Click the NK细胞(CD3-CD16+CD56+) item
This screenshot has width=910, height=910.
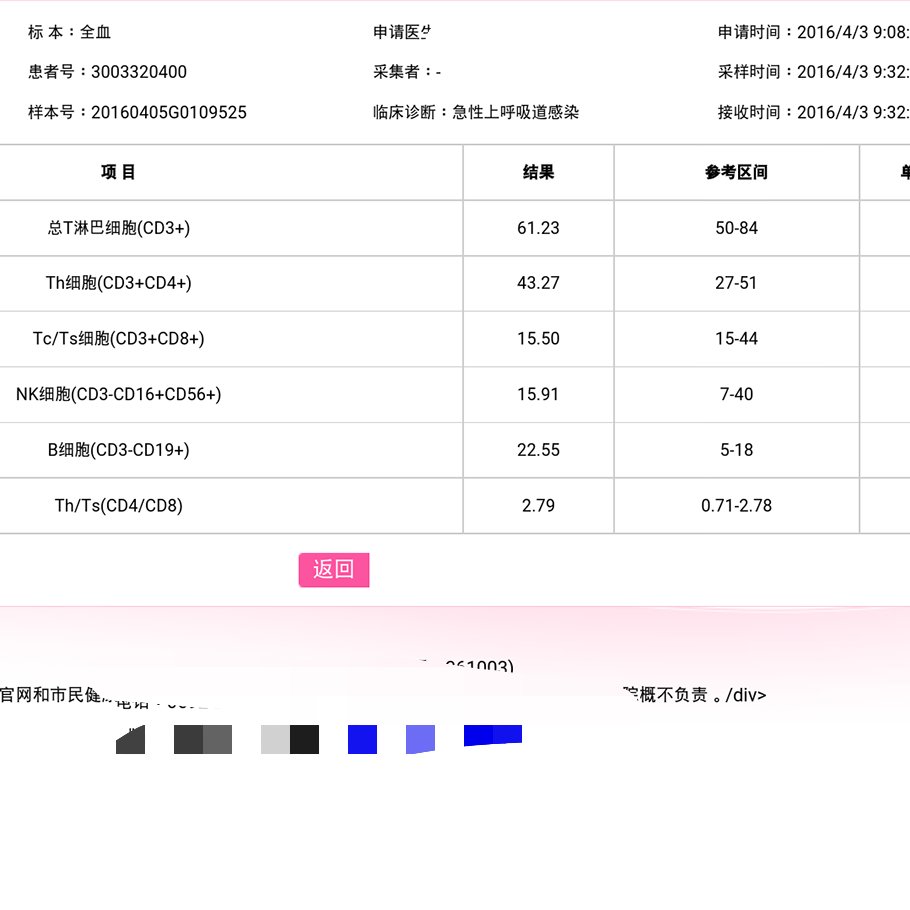click(118, 394)
